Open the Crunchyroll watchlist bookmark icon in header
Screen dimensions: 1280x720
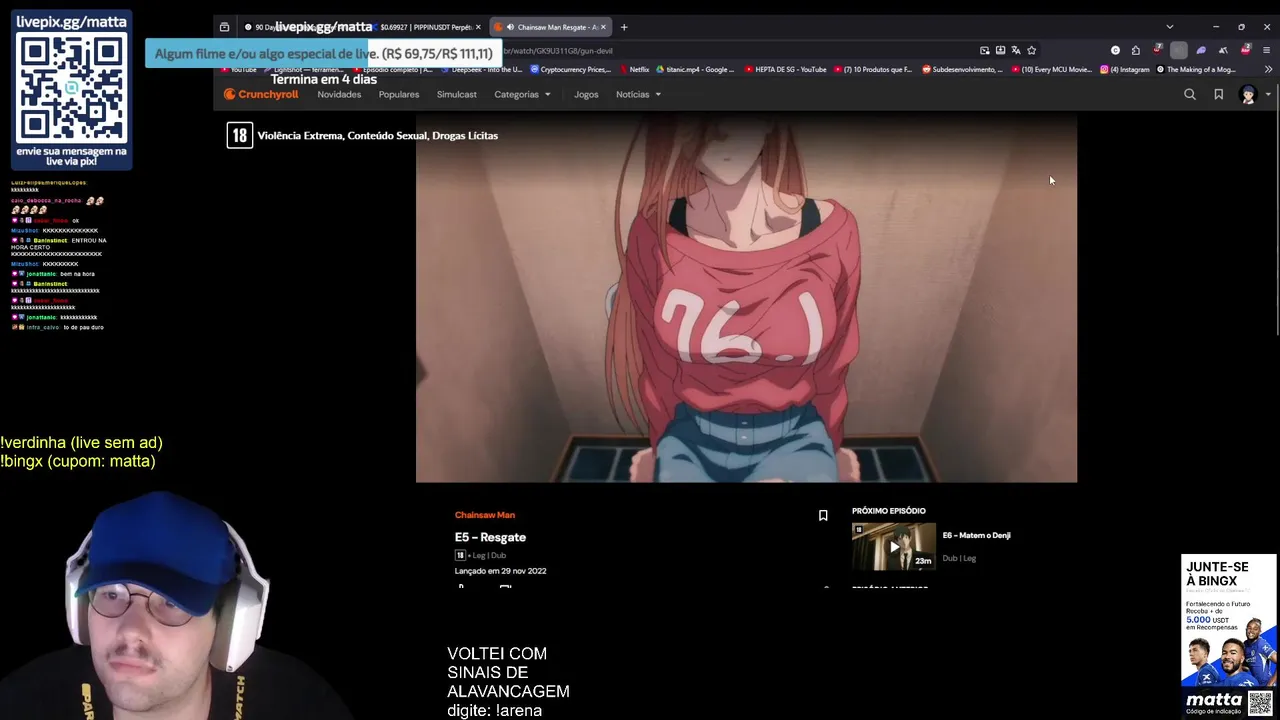coord(1218,94)
